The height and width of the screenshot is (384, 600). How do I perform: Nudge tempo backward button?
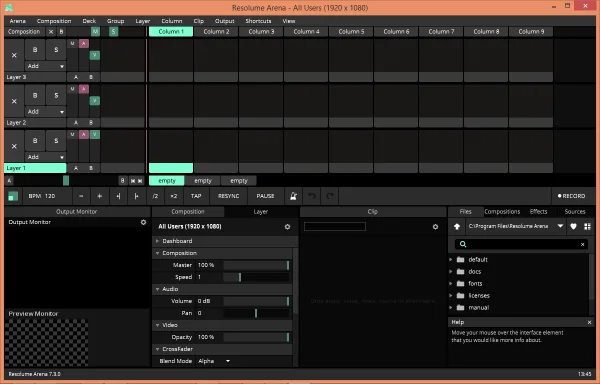tap(118, 196)
